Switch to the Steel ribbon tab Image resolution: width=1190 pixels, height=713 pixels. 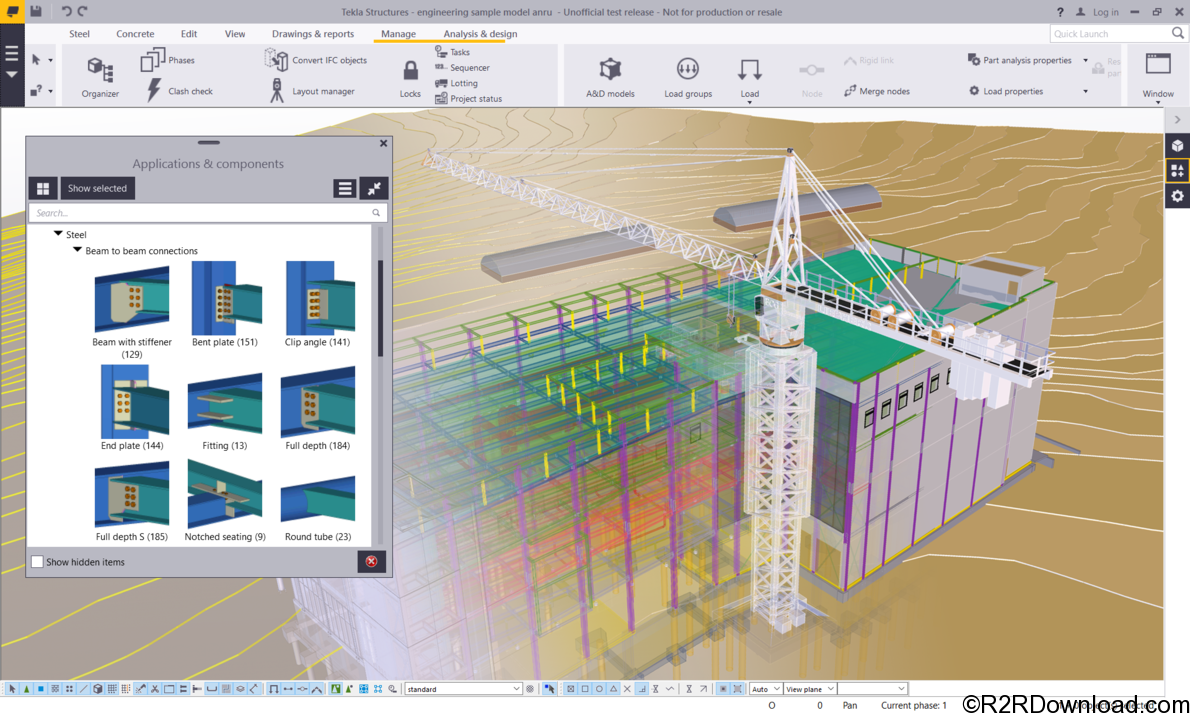(x=78, y=33)
